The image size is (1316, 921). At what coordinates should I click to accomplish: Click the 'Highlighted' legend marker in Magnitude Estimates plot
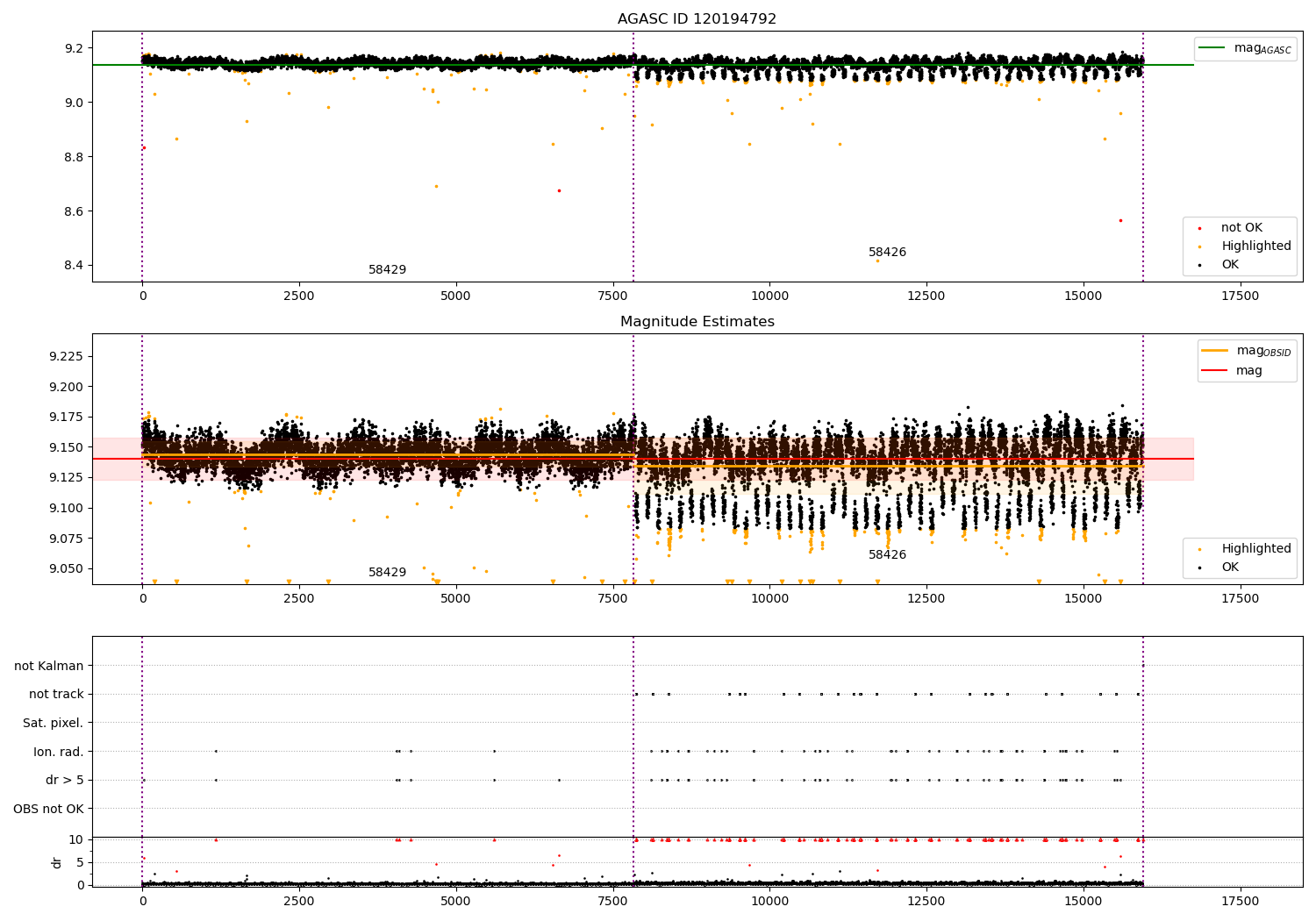1199,549
